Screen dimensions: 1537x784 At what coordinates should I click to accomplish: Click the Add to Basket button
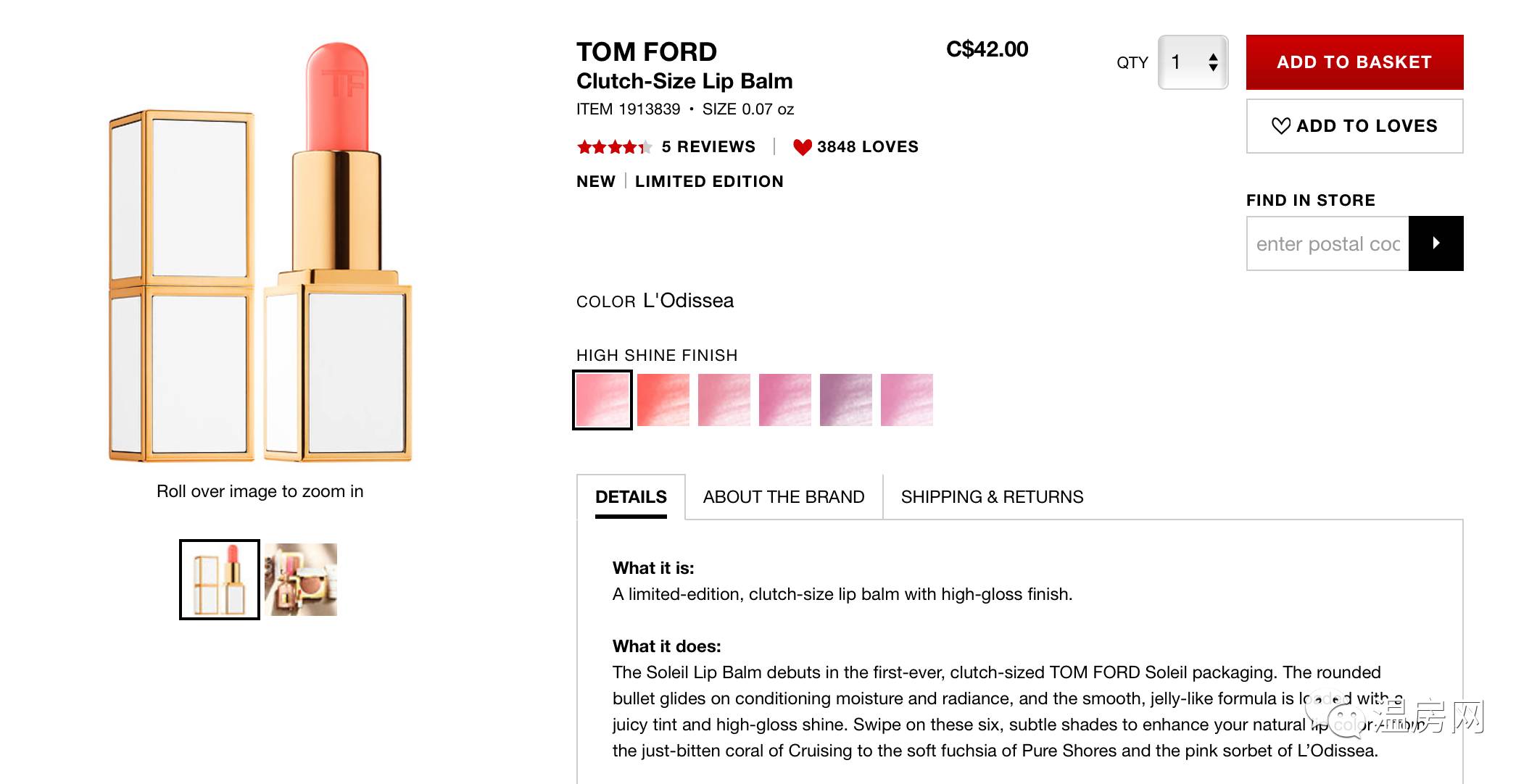(1354, 62)
